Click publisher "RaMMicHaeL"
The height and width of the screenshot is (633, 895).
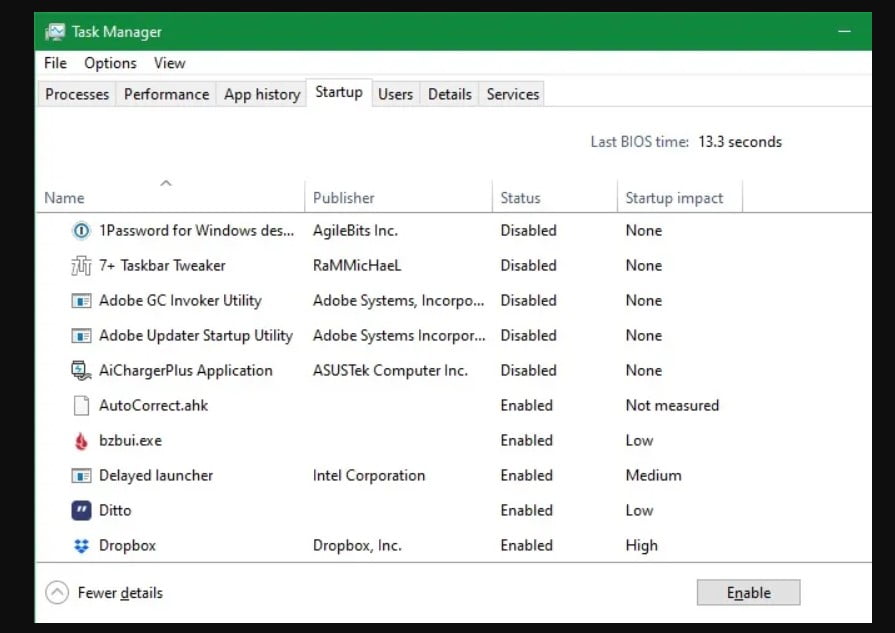[x=357, y=265]
